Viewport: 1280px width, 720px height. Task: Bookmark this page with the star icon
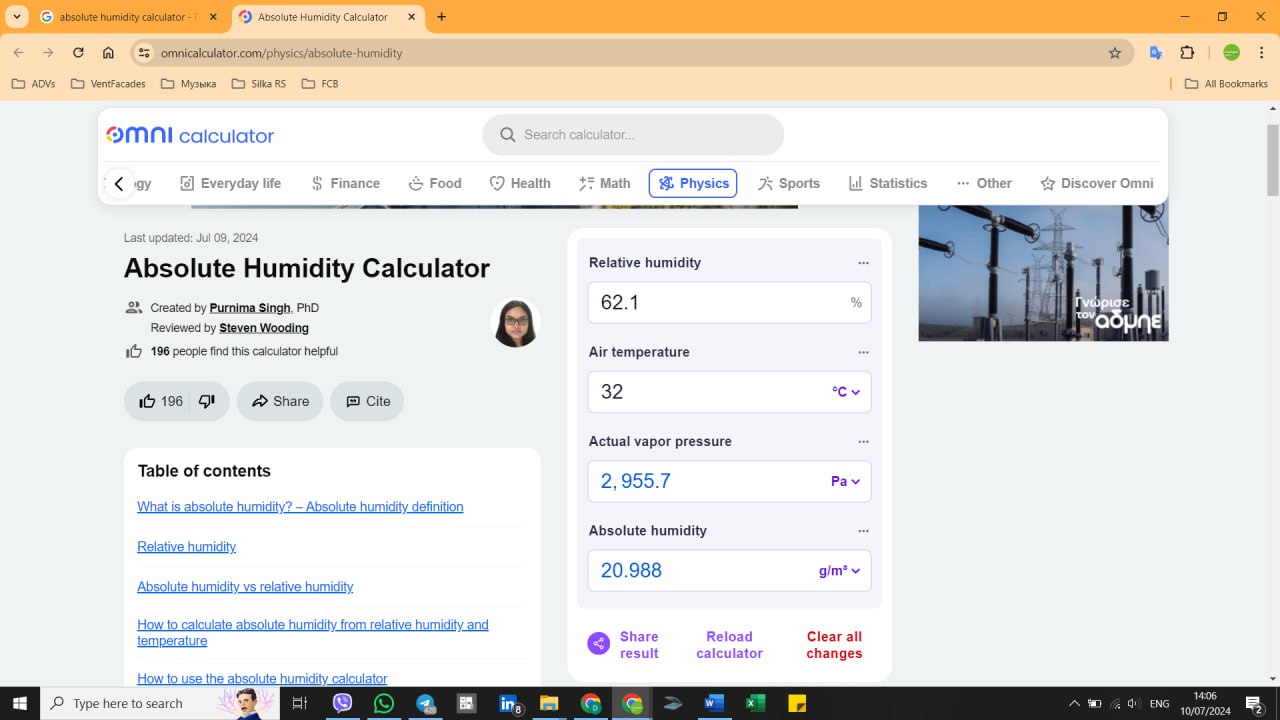[1115, 53]
